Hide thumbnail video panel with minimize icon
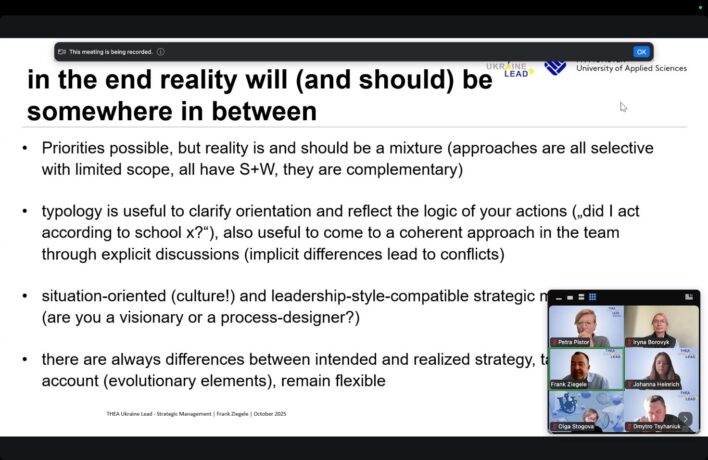 tap(560, 297)
